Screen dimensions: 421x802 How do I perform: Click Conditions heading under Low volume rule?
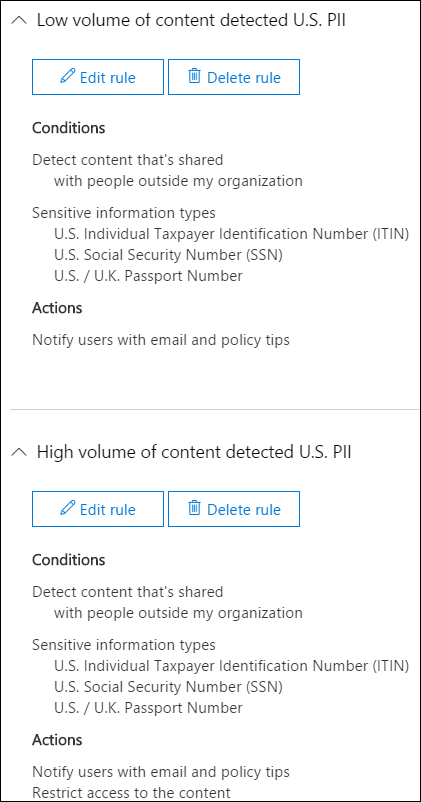click(x=69, y=128)
